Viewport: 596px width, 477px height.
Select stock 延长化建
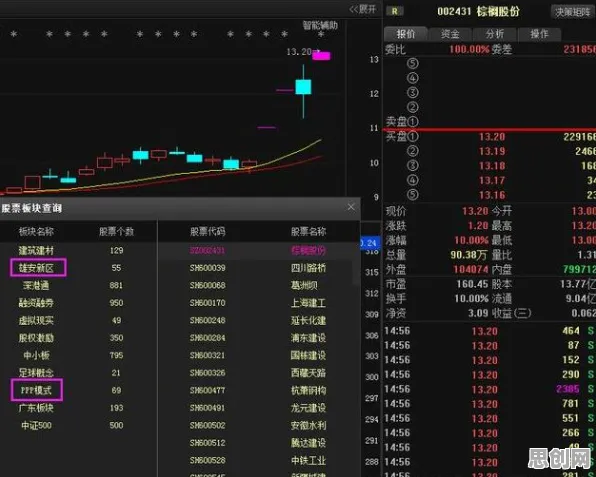pyautogui.click(x=308, y=320)
